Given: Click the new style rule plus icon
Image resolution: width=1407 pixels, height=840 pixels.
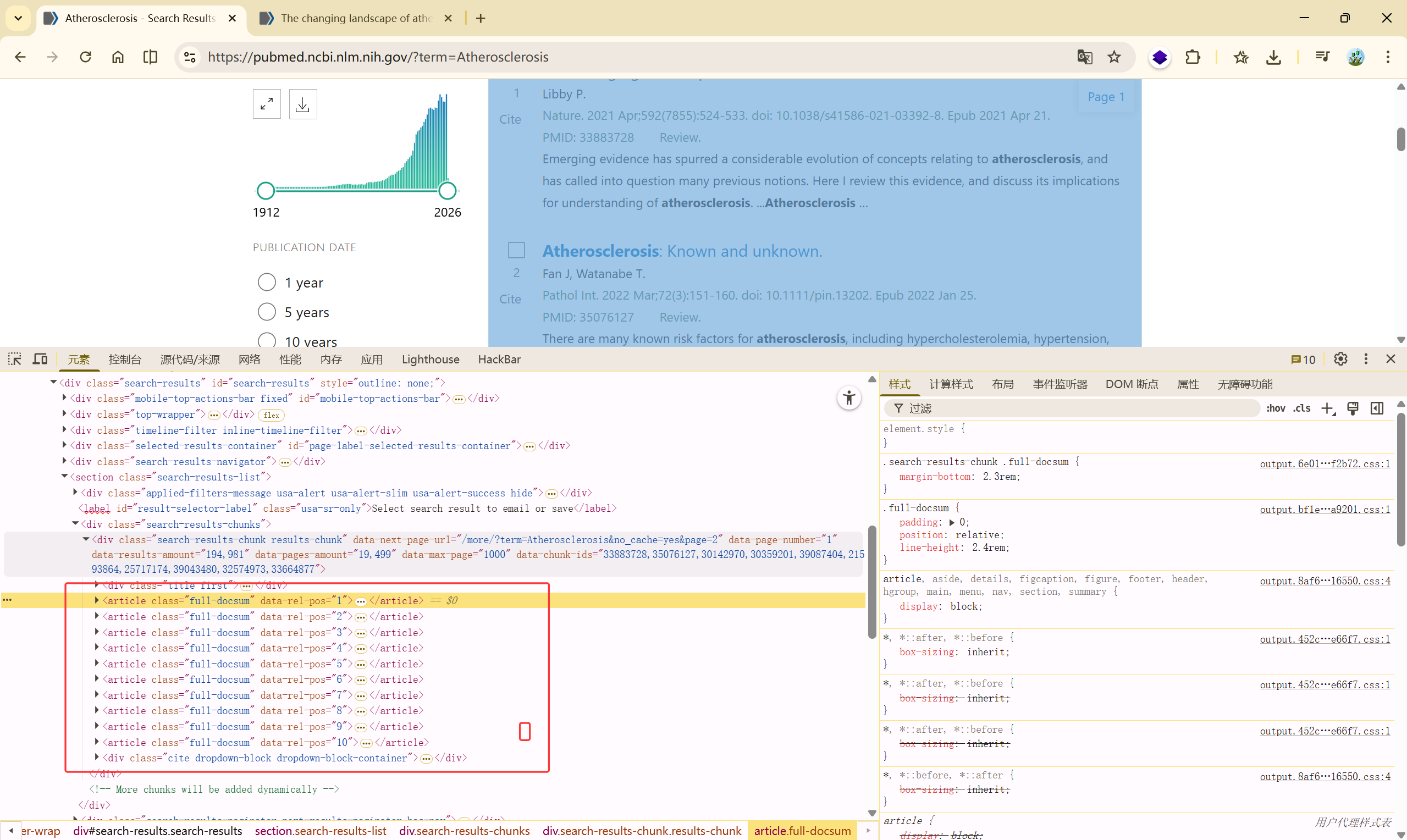Looking at the screenshot, I should click(1327, 408).
